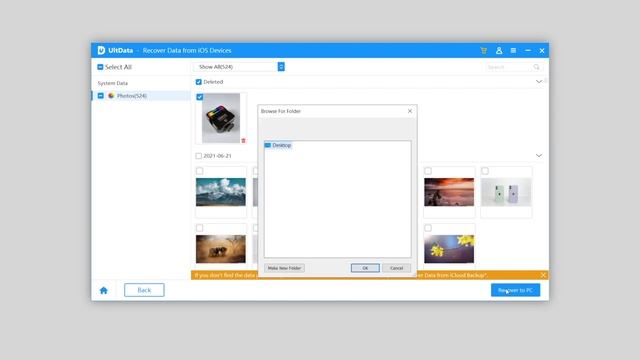Toggle the Select All checkbox
This screenshot has width=640, height=360.
point(100,67)
